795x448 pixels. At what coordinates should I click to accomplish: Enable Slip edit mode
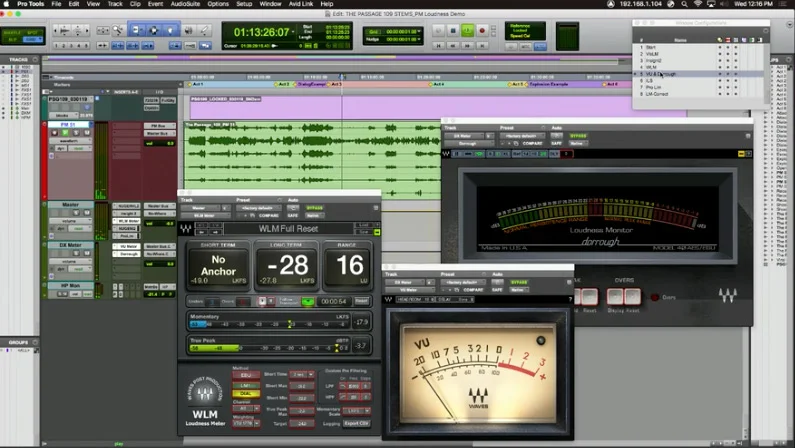coord(13,40)
